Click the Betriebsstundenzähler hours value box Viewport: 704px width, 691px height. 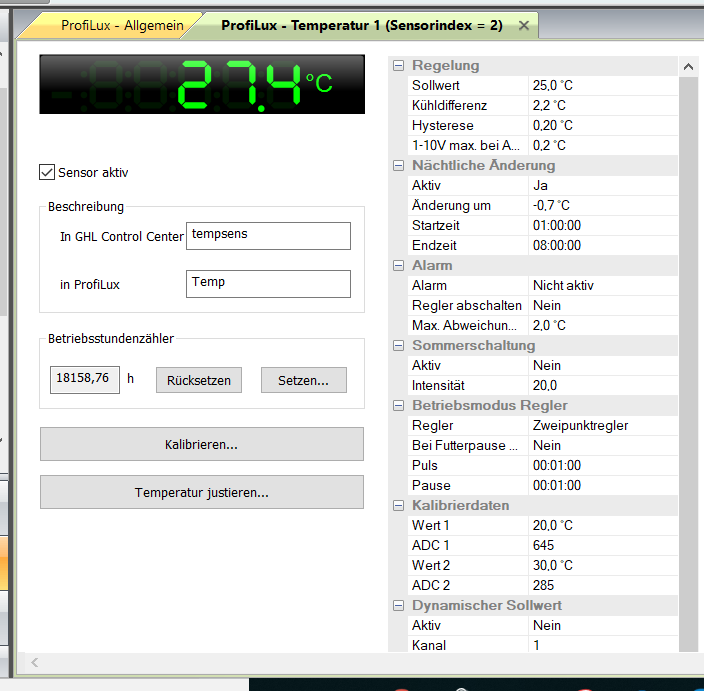click(x=85, y=380)
